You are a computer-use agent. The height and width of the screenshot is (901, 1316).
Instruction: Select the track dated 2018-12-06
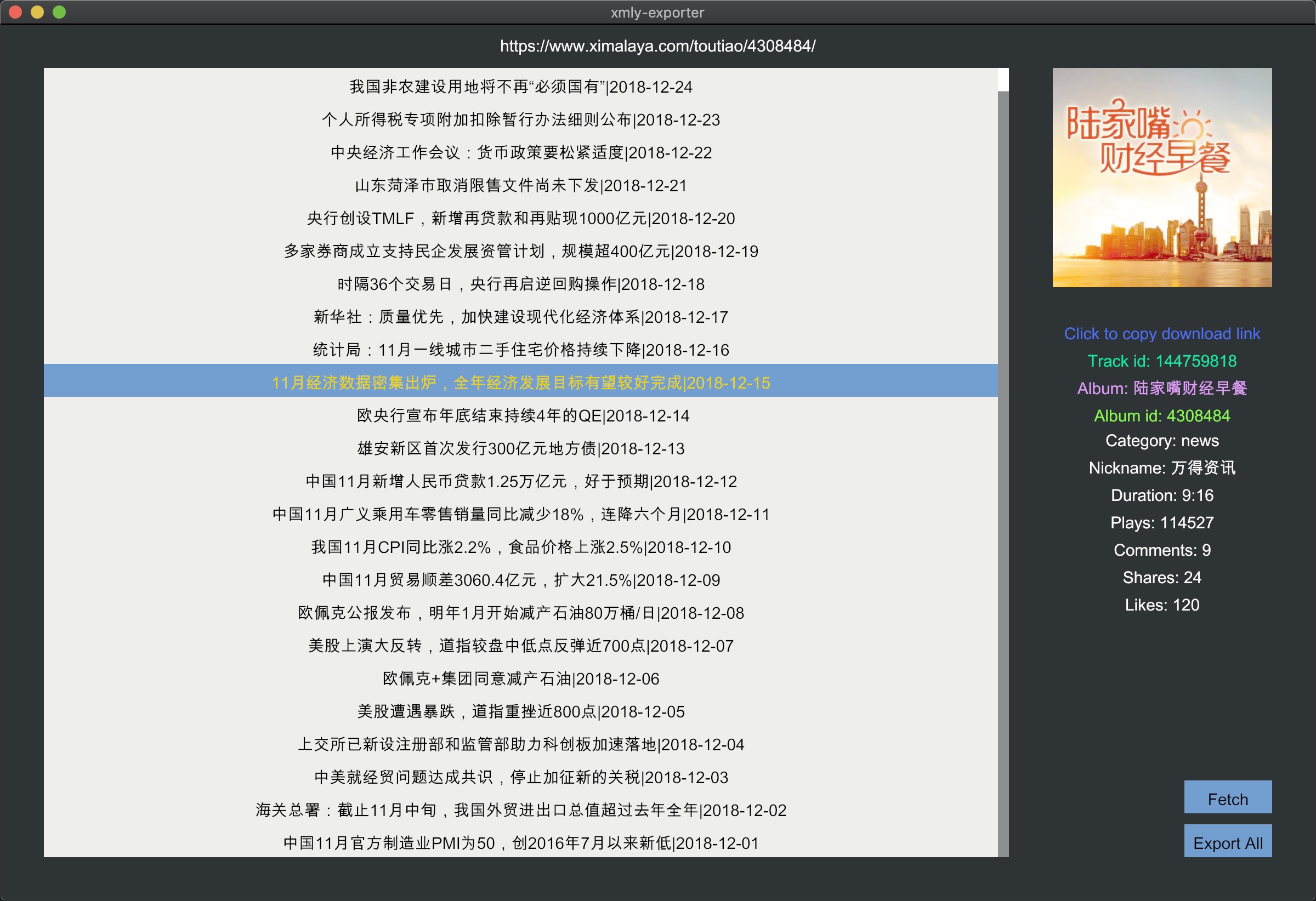520,678
